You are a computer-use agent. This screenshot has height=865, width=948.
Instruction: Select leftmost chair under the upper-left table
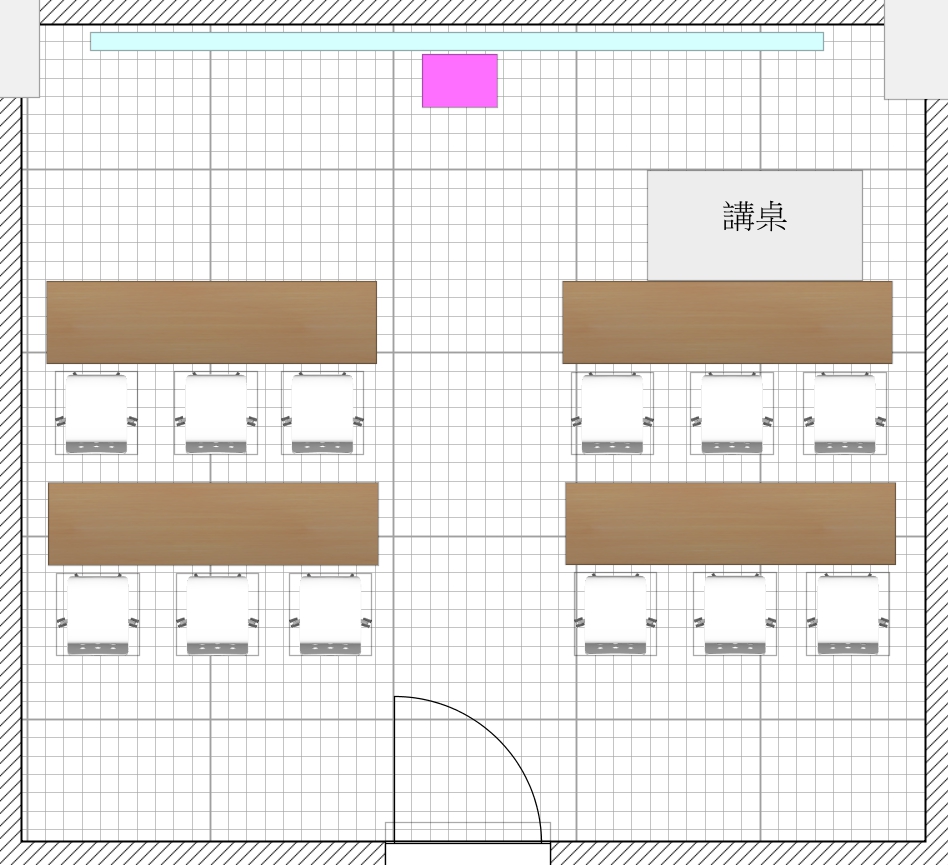(96, 413)
